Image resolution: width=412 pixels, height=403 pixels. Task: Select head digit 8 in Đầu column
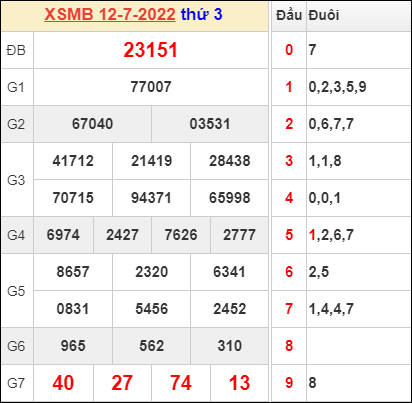(x=289, y=346)
